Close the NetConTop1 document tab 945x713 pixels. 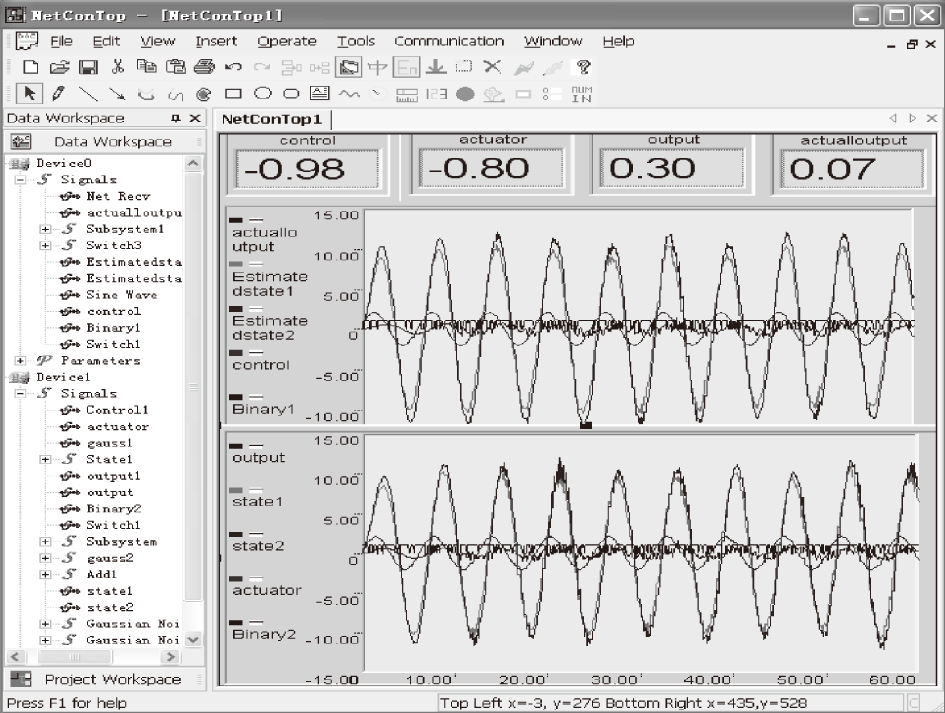click(x=932, y=118)
